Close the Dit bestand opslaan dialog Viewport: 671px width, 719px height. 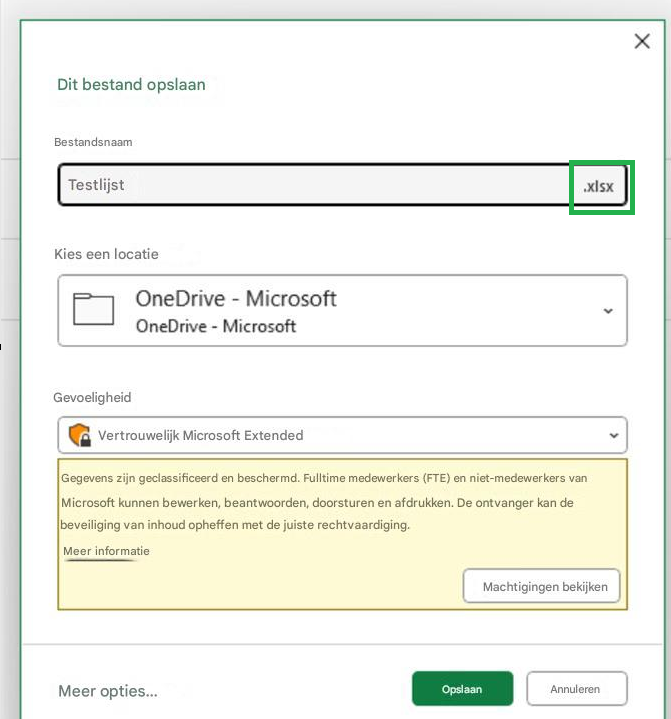coord(642,41)
